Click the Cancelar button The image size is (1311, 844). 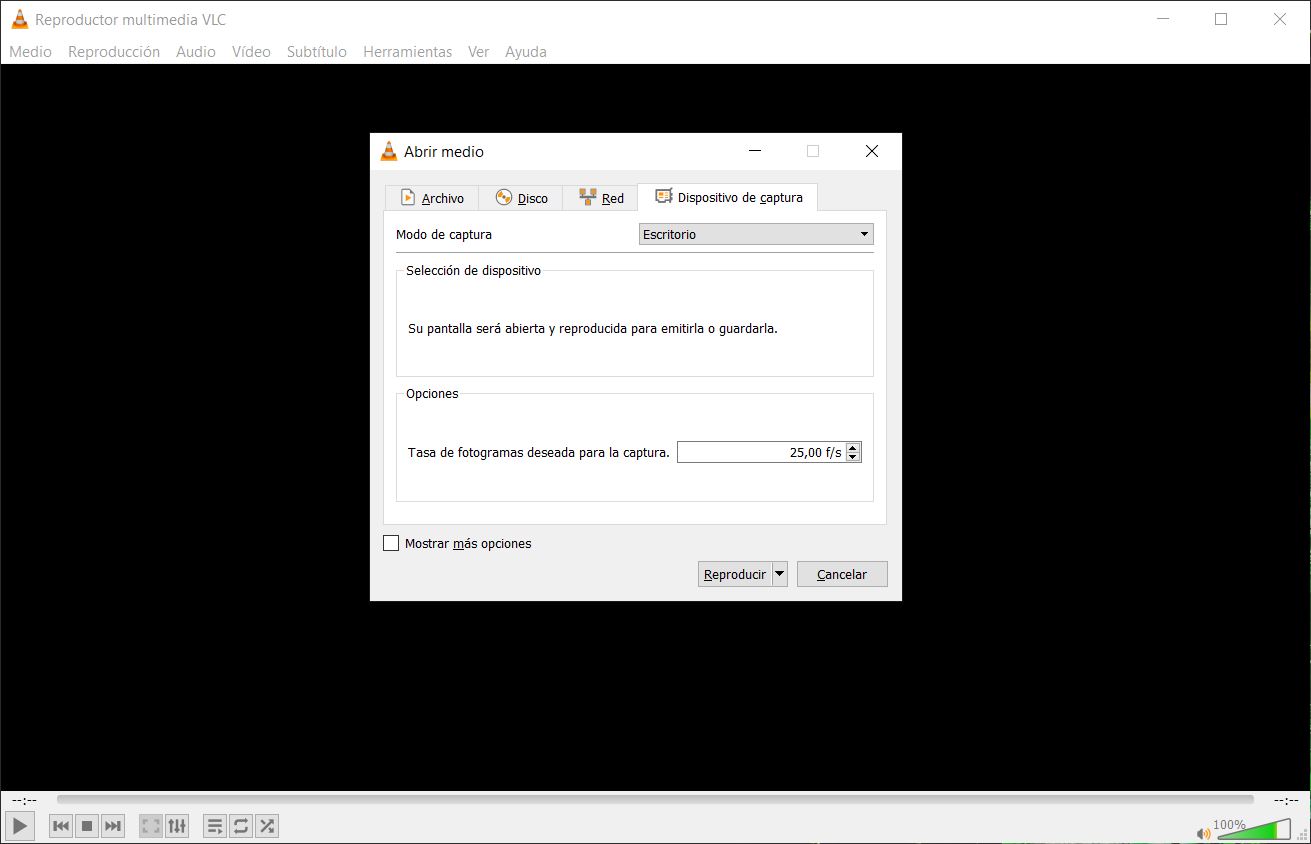pyautogui.click(x=841, y=574)
